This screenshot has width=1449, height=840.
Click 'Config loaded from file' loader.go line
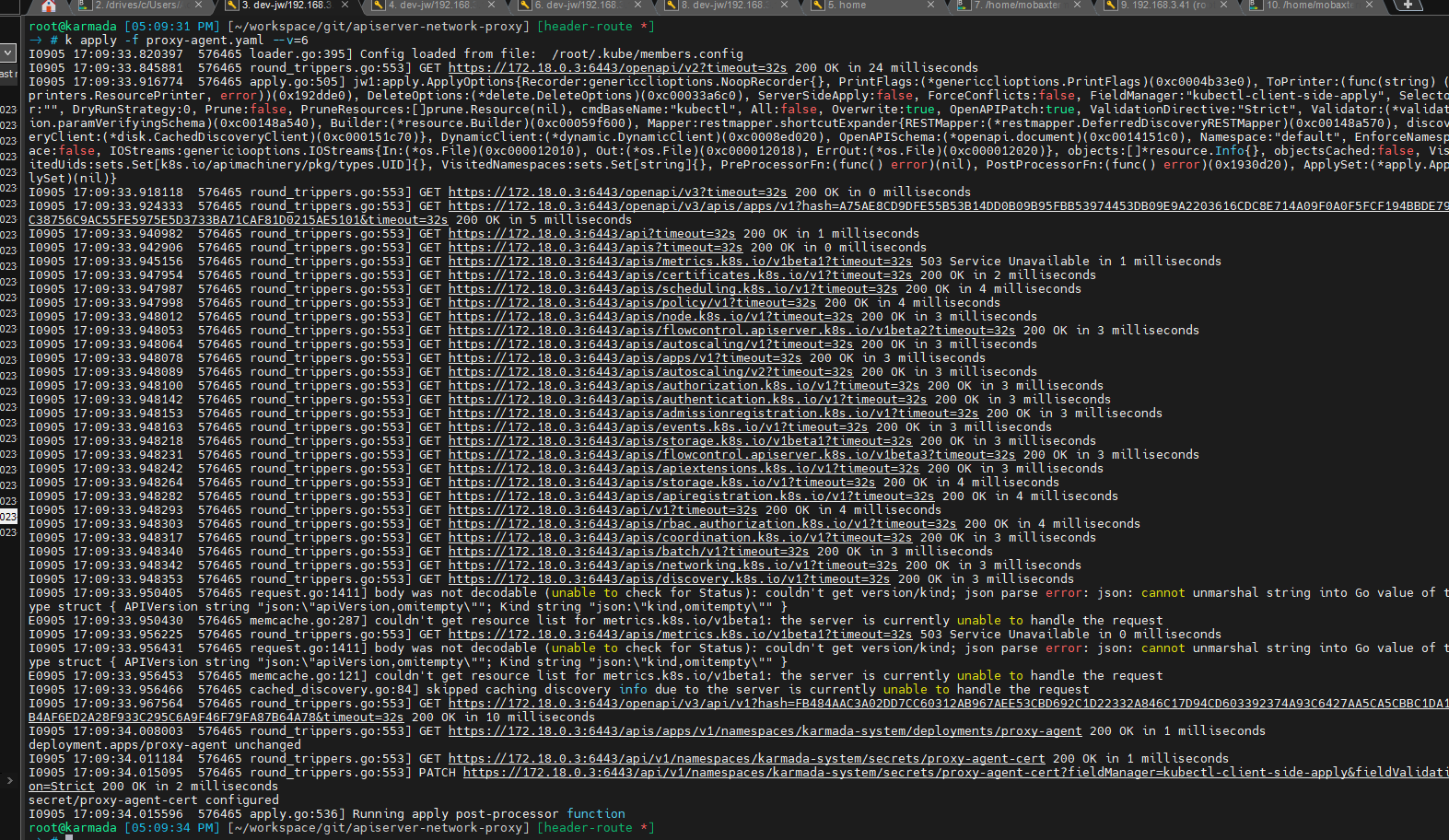tap(386, 53)
